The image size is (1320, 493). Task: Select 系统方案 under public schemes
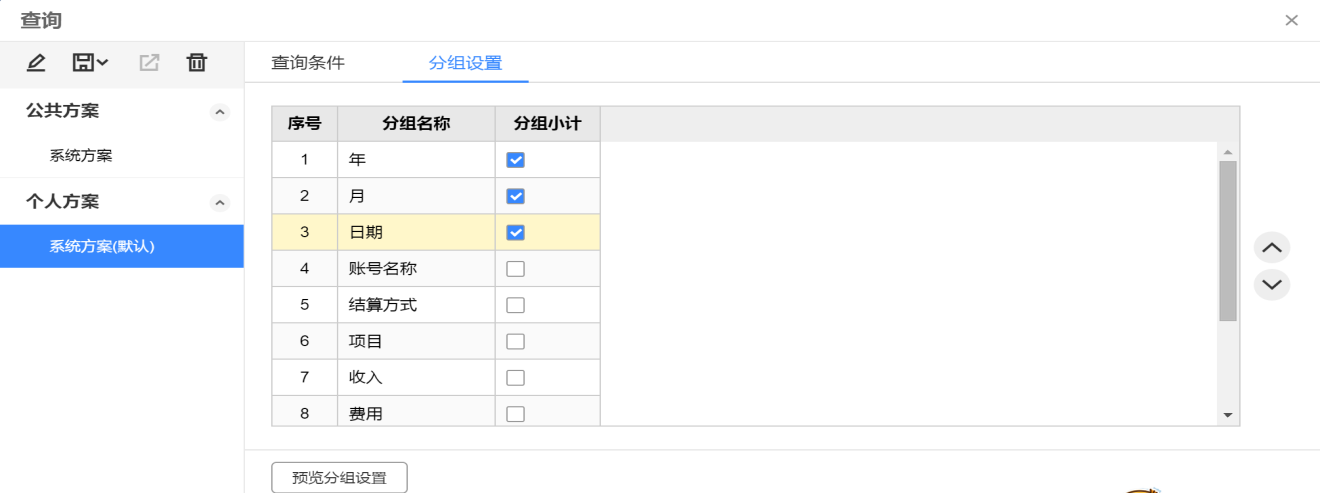pyautogui.click(x=81, y=156)
